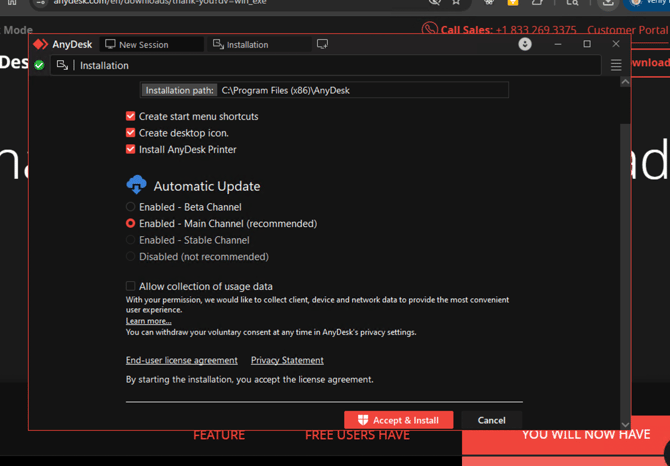This screenshot has width=670, height=466.
Task: Click the browser URL address text
Action: click(x=160, y=2)
